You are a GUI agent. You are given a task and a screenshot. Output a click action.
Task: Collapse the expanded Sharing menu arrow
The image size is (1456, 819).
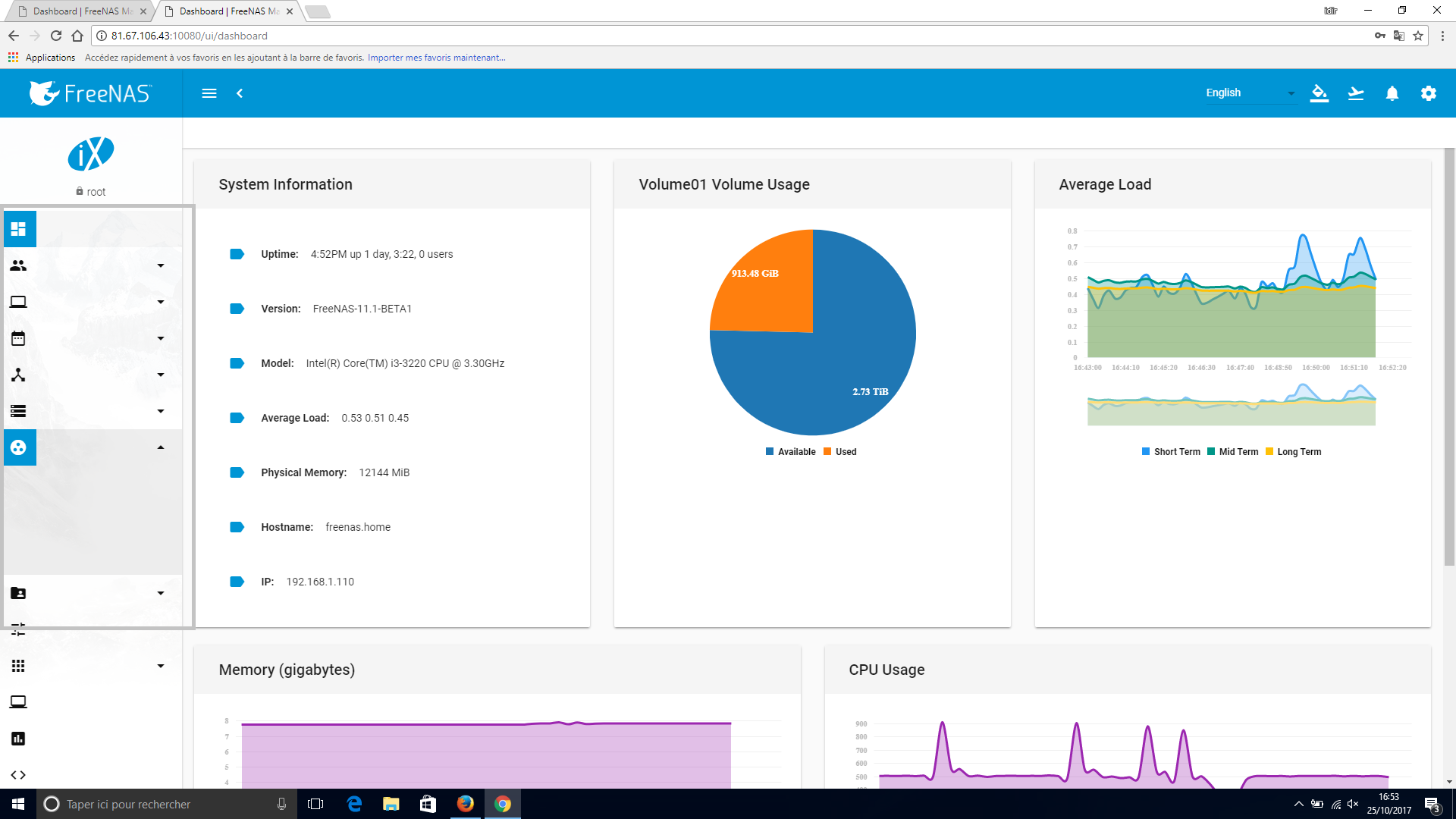[x=161, y=447]
